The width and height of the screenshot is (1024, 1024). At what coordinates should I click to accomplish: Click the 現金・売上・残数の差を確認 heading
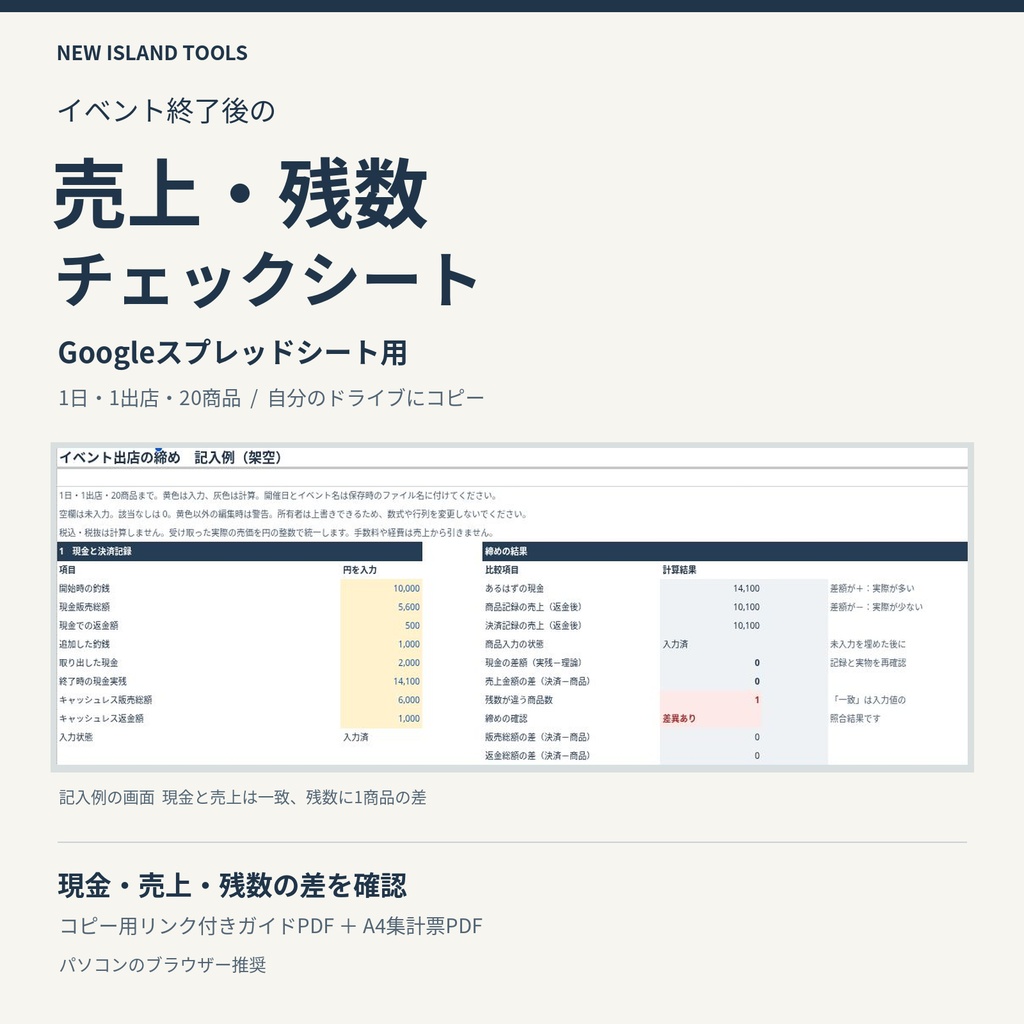point(232,886)
